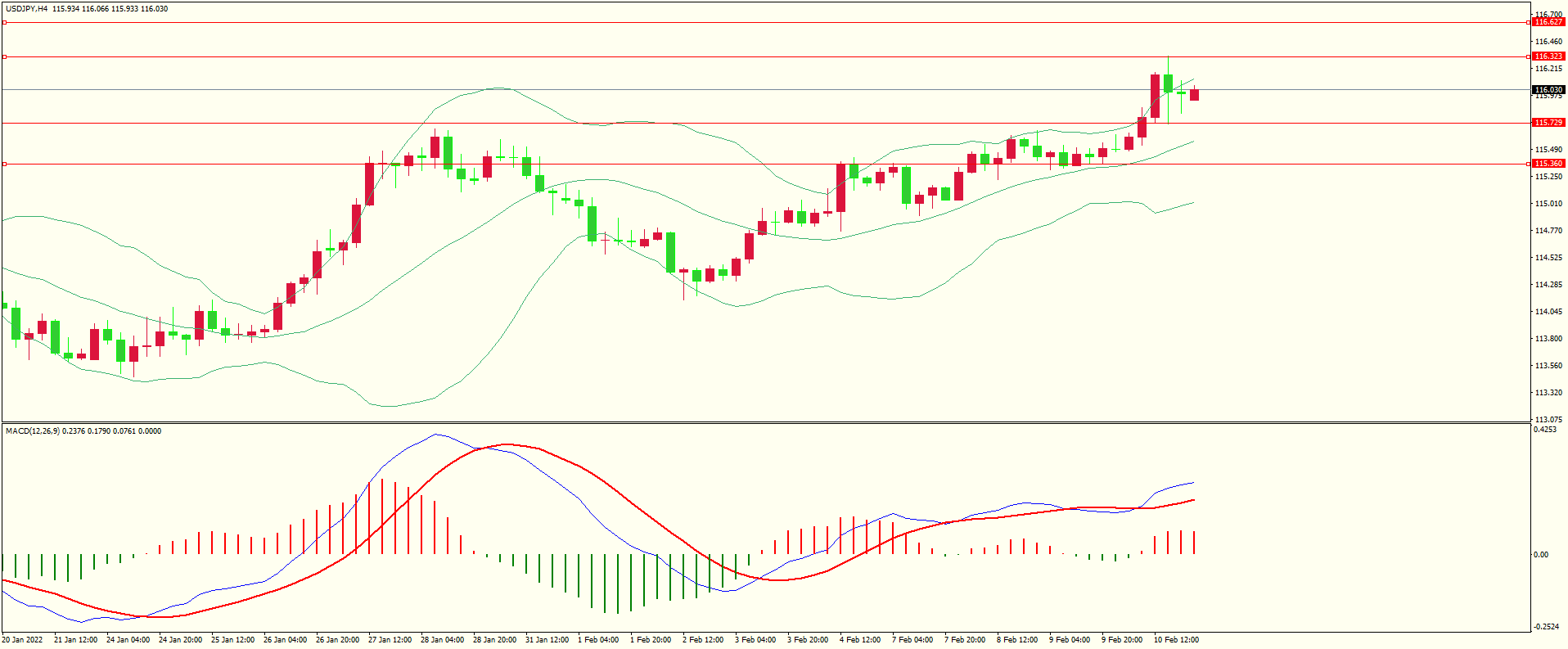
Task: Grab right handle of the 115.360 line
Action: [1530, 164]
